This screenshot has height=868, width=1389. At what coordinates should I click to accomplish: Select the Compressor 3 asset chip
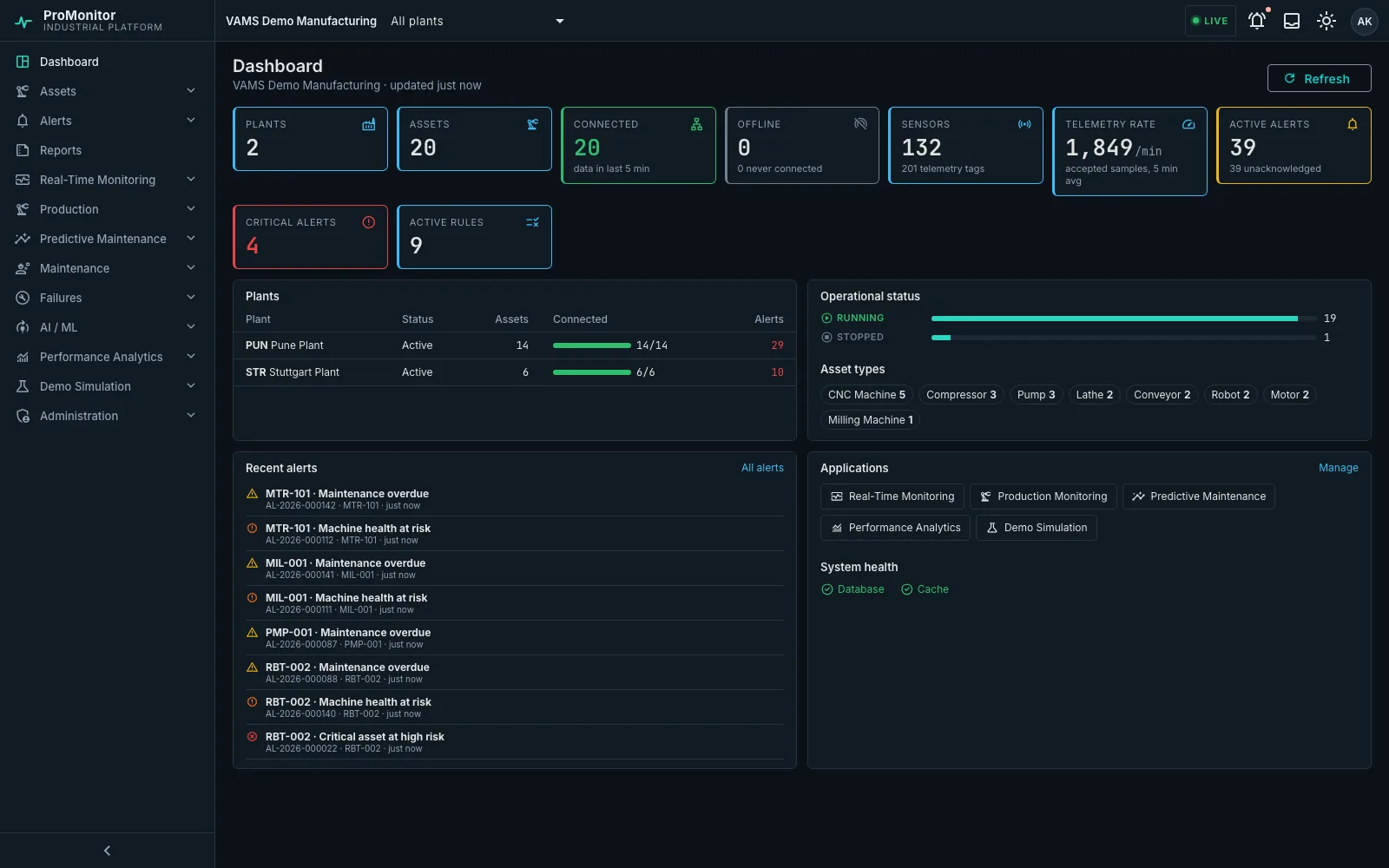click(961, 395)
